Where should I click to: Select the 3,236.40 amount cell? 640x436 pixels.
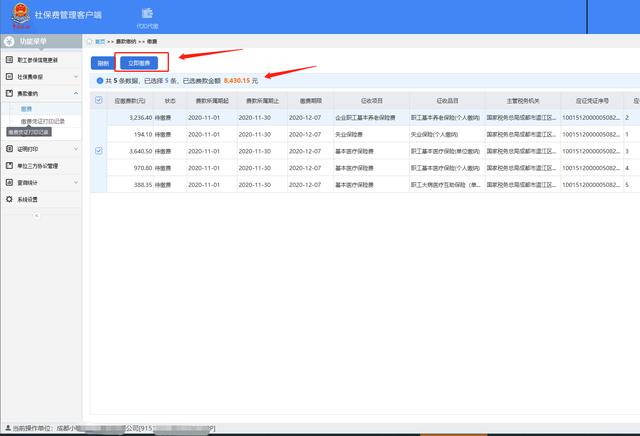(140, 118)
